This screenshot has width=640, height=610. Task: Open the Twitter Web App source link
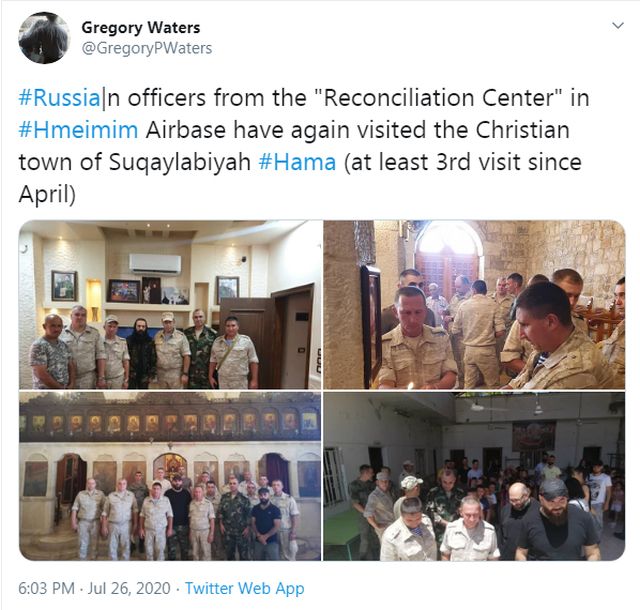[244, 588]
